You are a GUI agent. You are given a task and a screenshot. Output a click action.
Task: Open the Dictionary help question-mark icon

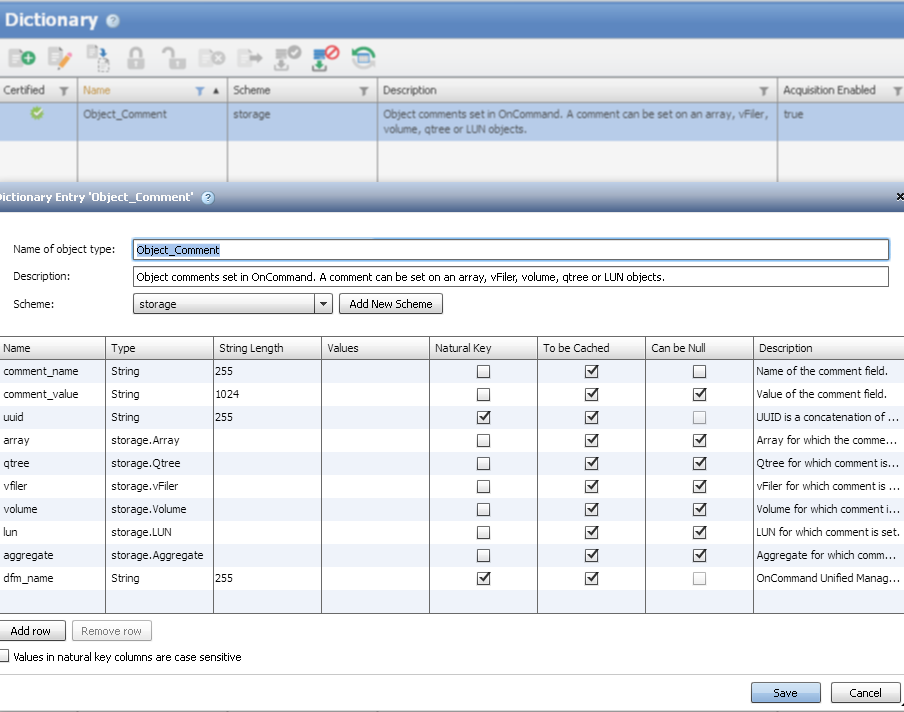113,21
